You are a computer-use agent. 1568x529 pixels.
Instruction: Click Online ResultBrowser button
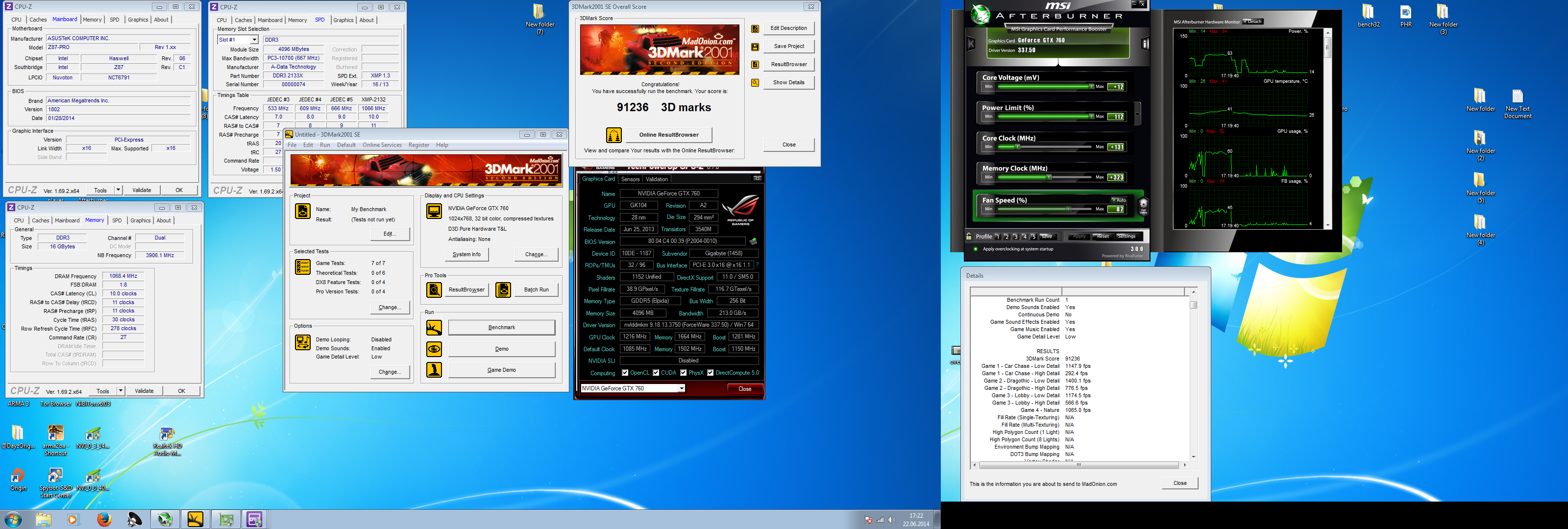point(669,135)
